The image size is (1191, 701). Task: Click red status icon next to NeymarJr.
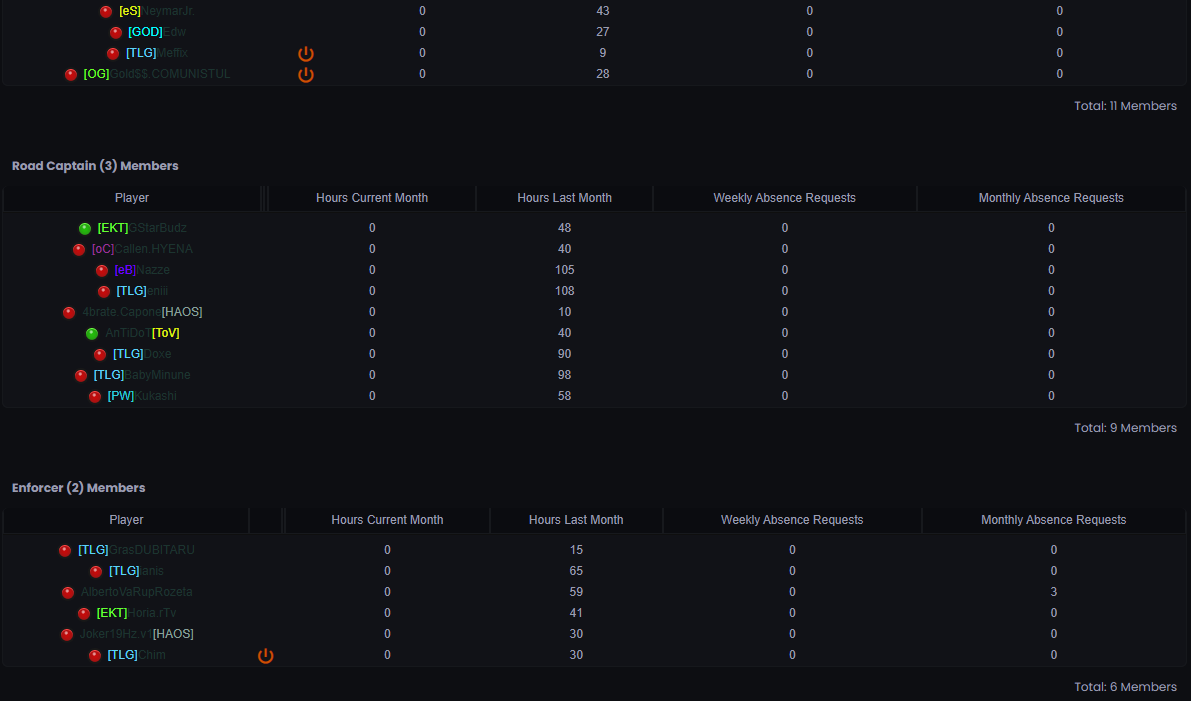point(106,11)
